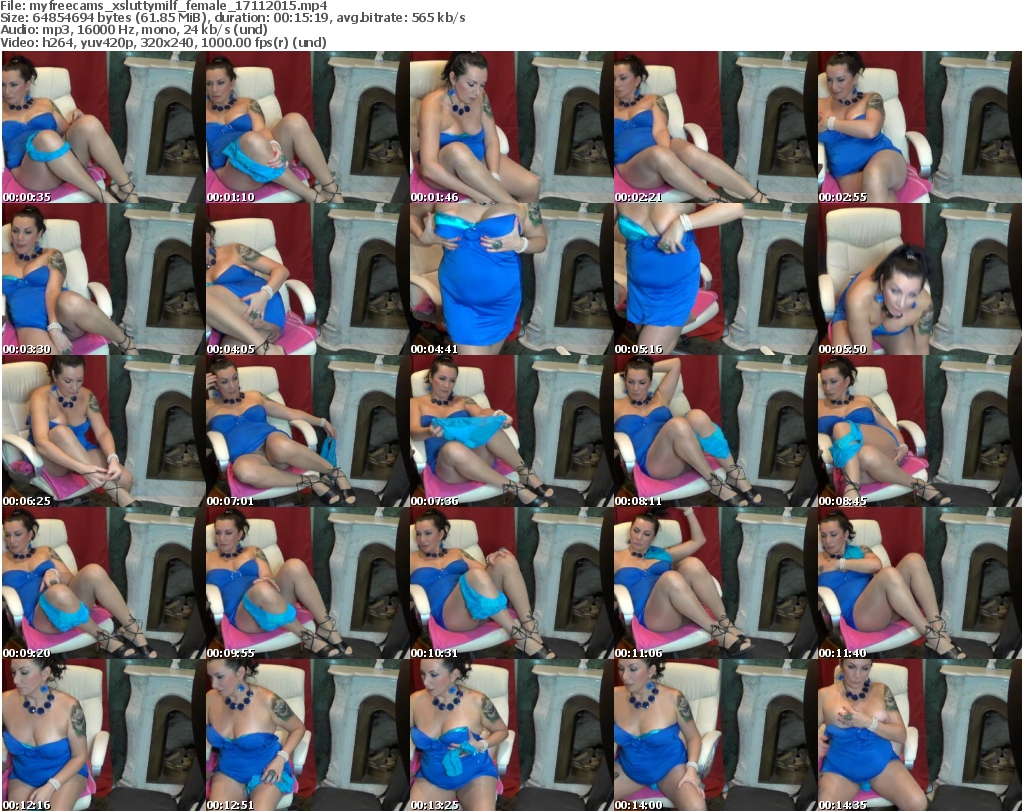Image resolution: width=1024 pixels, height=811 pixels.
Task: Pick the frame with timestamp 00:12:51
Action: point(308,735)
